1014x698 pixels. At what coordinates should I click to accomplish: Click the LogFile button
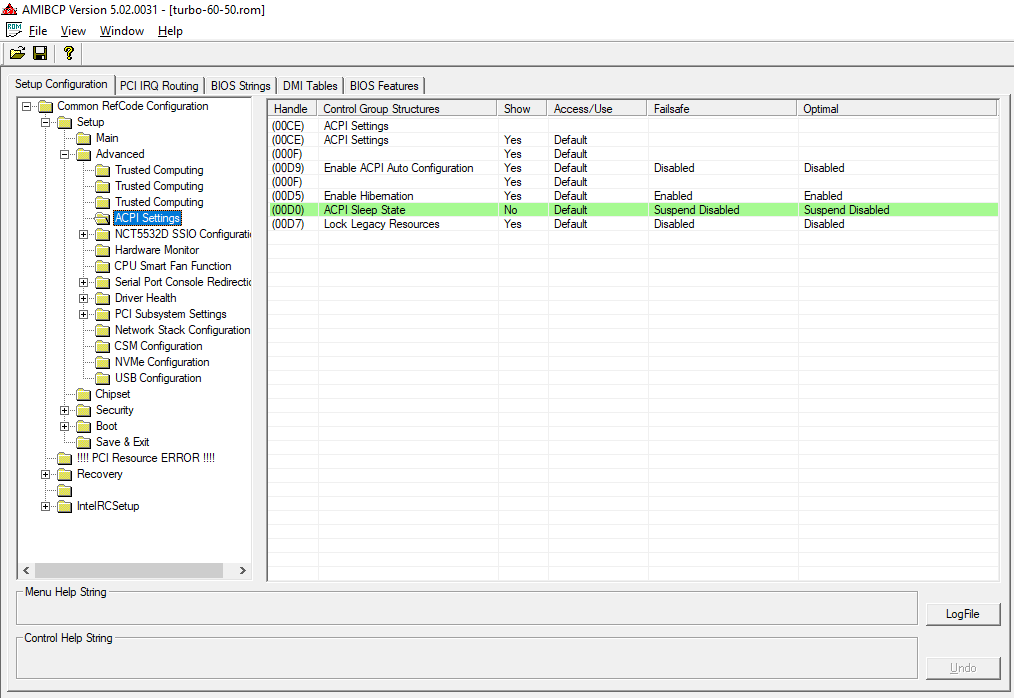click(963, 614)
